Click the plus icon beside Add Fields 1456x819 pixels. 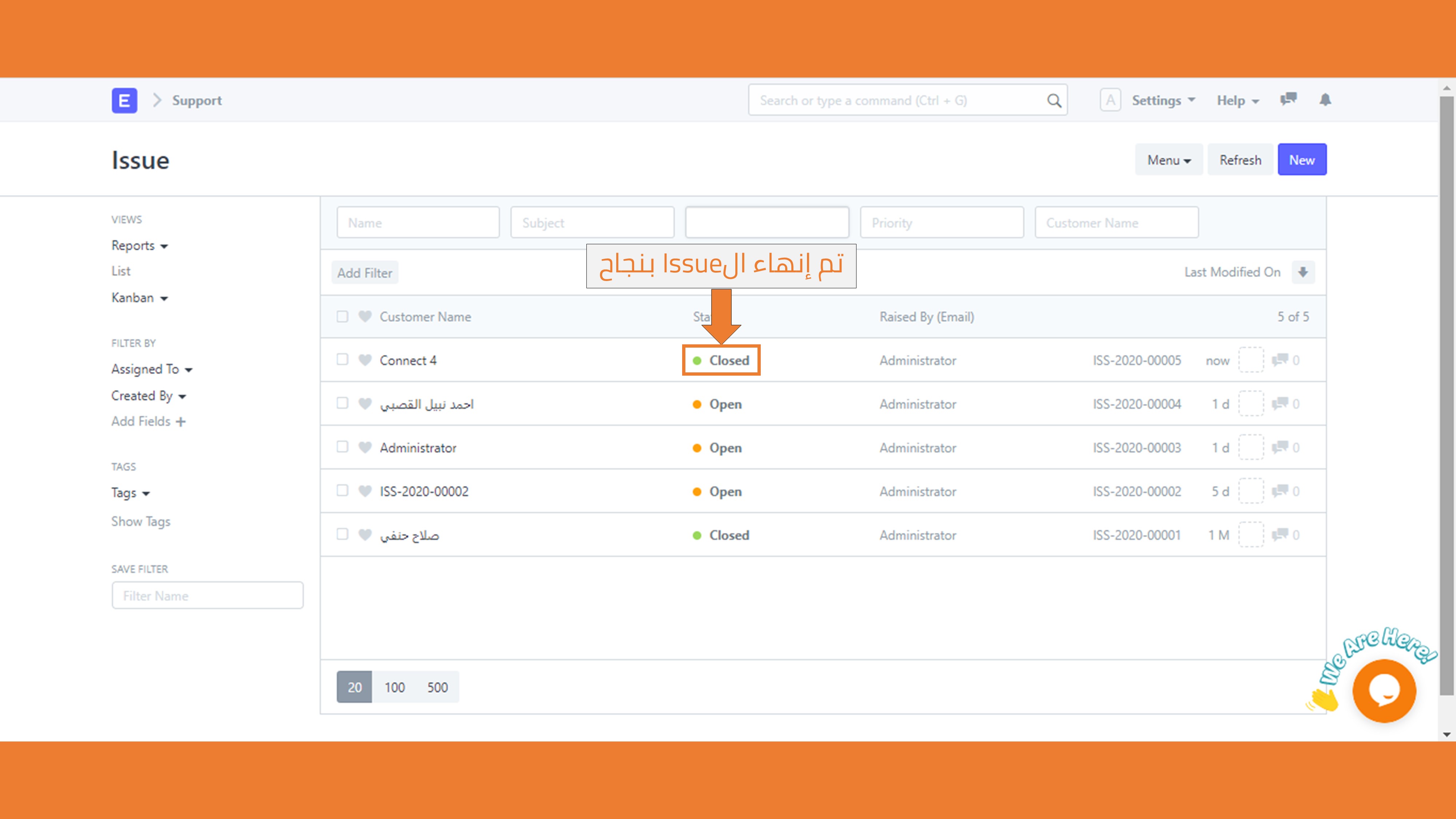coord(180,422)
